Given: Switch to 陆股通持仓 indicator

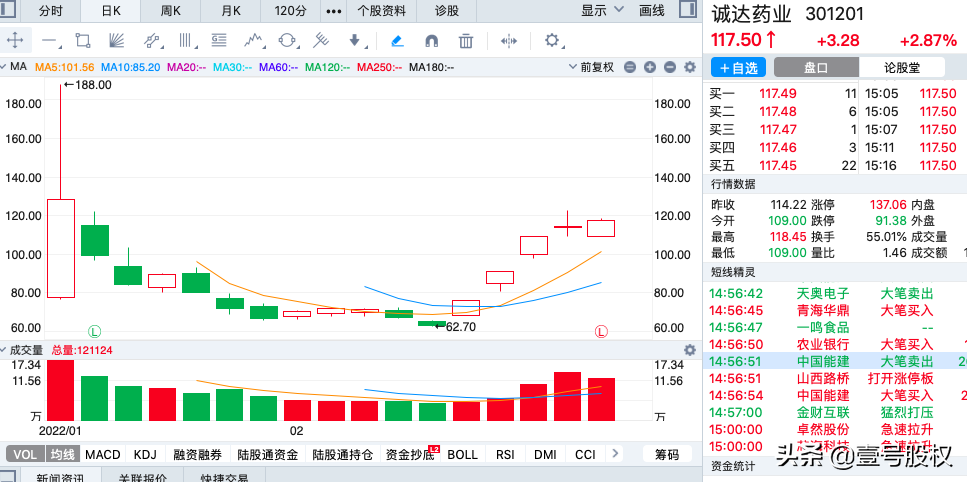Looking at the screenshot, I should [x=343, y=455].
